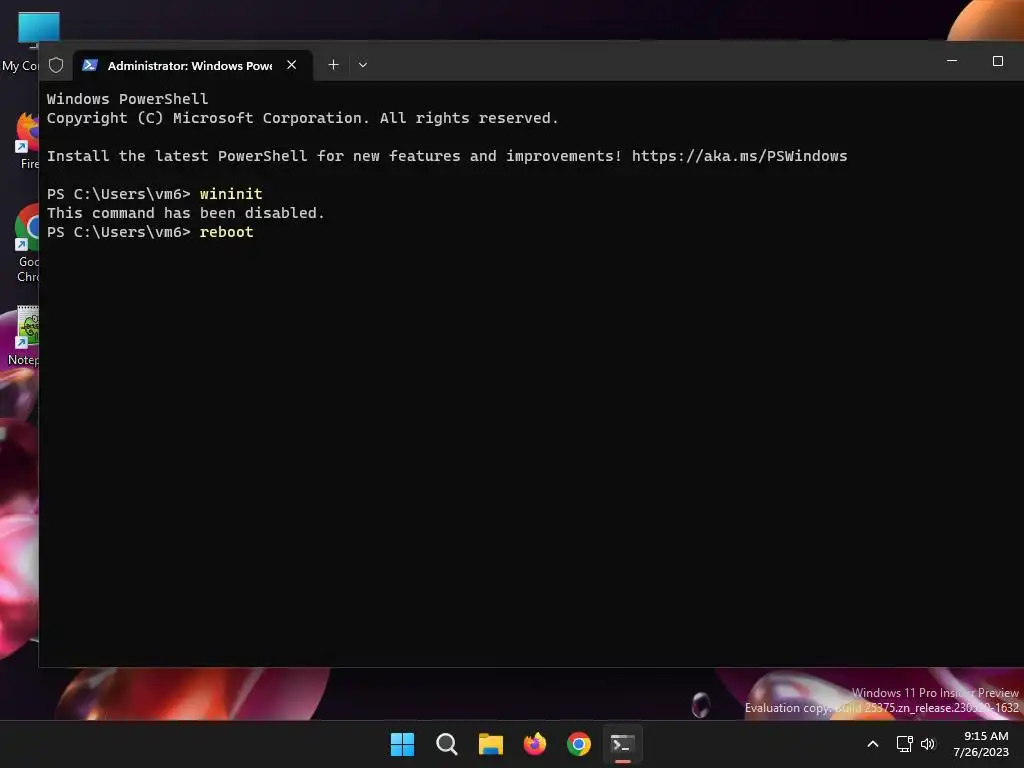This screenshot has width=1024, height=768.
Task: Click the 'This command has been disabled.' output line
Action: click(x=185, y=213)
